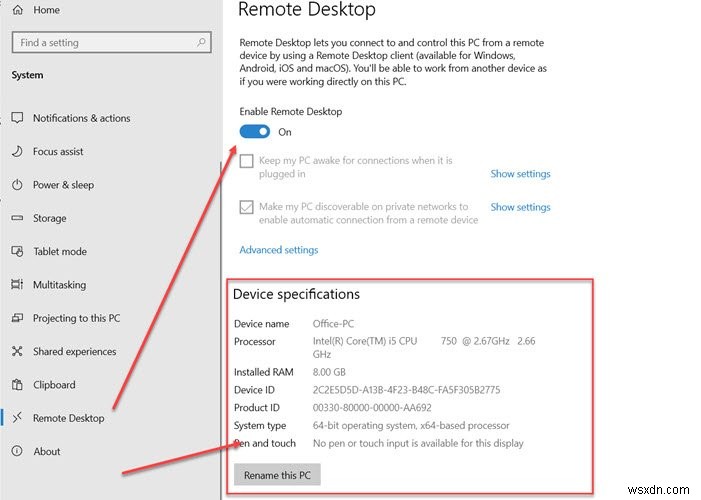
Task: Select Power & sleep in sidebar
Action: click(63, 185)
